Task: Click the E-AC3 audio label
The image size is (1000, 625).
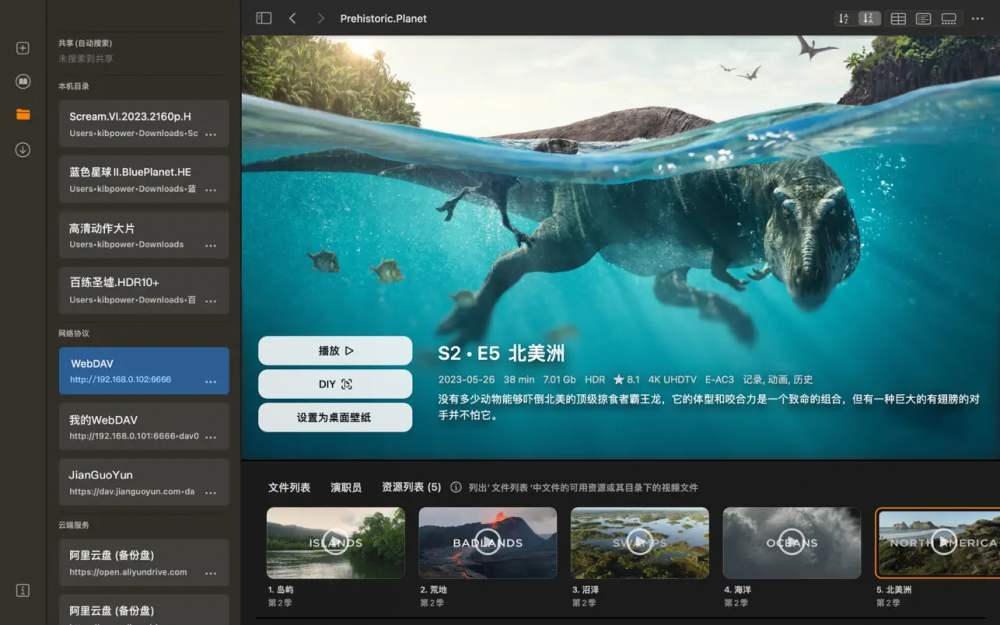Action: (719, 379)
